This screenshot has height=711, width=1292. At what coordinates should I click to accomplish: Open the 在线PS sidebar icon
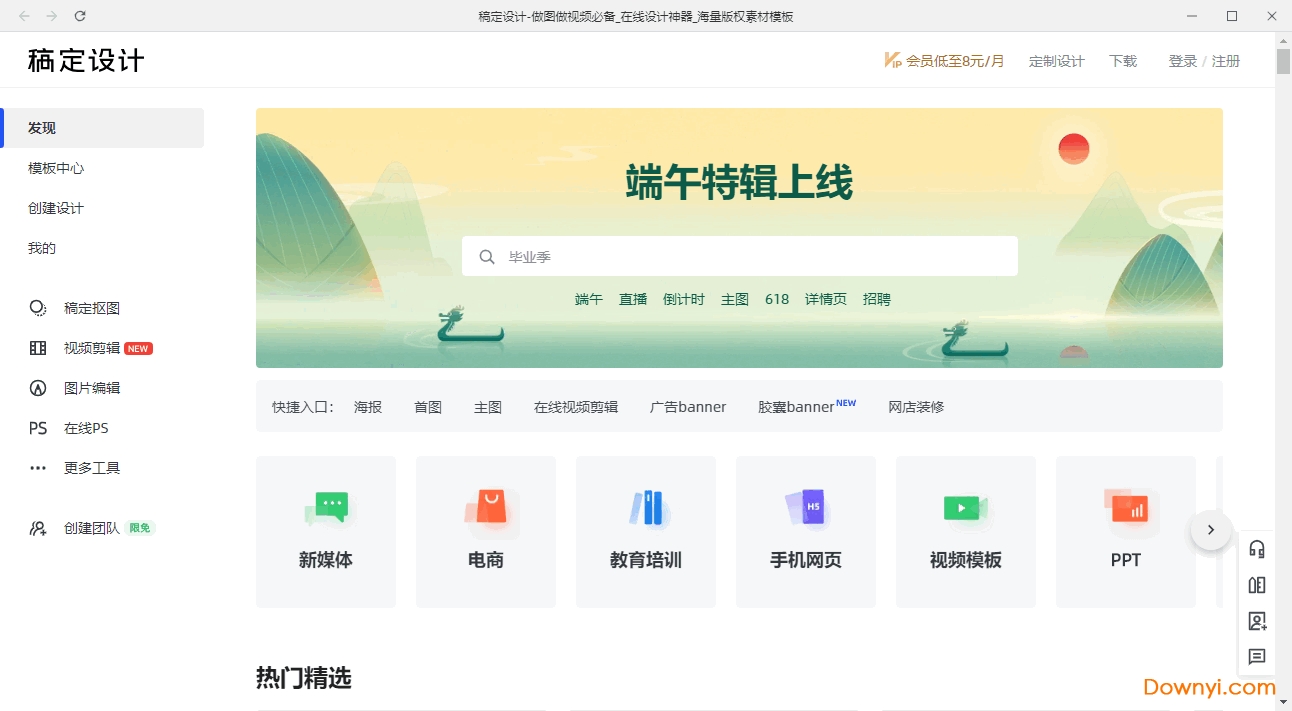pyautogui.click(x=38, y=428)
